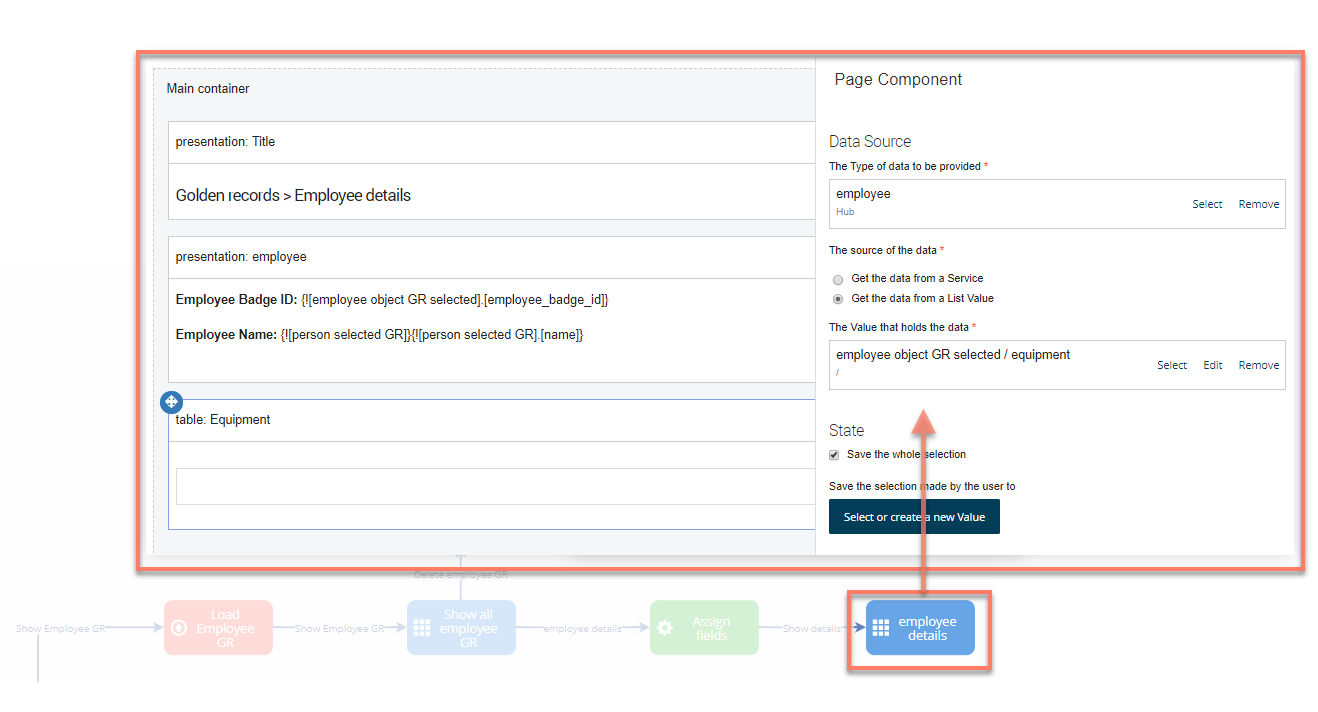Open the Show all employee GR node
The image size is (1318, 712).
coord(461,628)
